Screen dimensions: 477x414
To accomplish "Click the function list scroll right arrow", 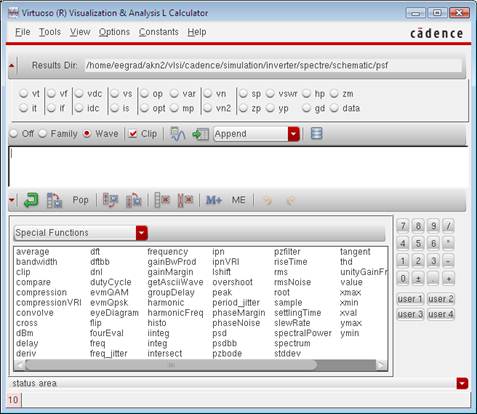I will (x=381, y=365).
